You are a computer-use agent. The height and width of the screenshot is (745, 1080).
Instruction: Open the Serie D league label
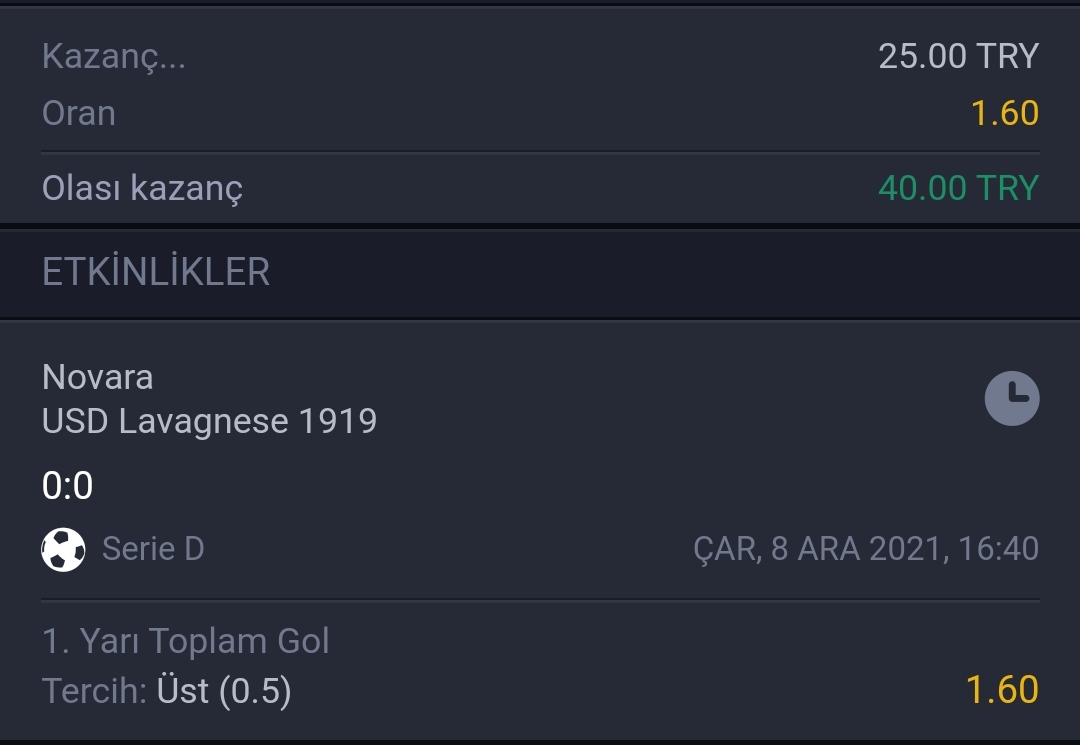[x=153, y=549]
